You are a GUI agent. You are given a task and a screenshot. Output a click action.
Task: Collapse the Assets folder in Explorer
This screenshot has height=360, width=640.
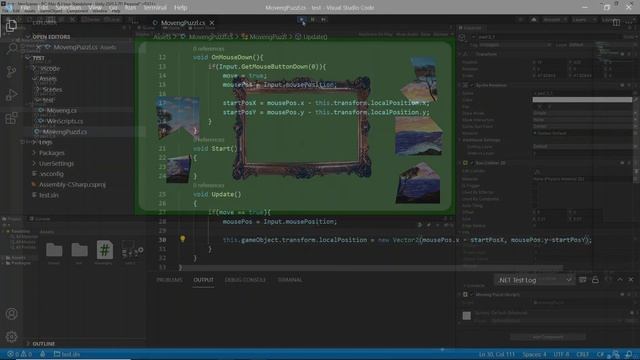pyautogui.click(x=48, y=79)
